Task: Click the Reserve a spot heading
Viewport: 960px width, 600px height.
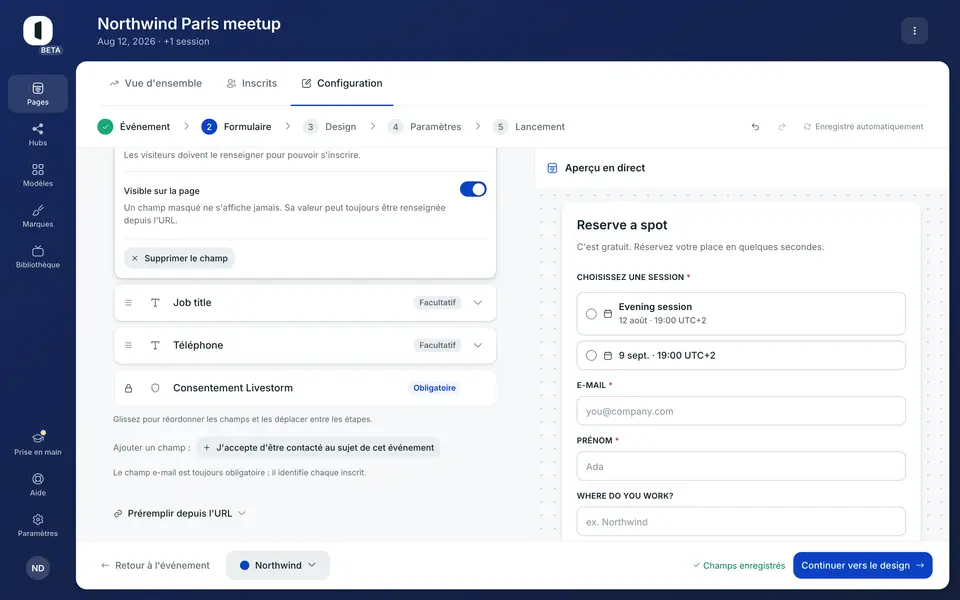Action: pos(622,225)
